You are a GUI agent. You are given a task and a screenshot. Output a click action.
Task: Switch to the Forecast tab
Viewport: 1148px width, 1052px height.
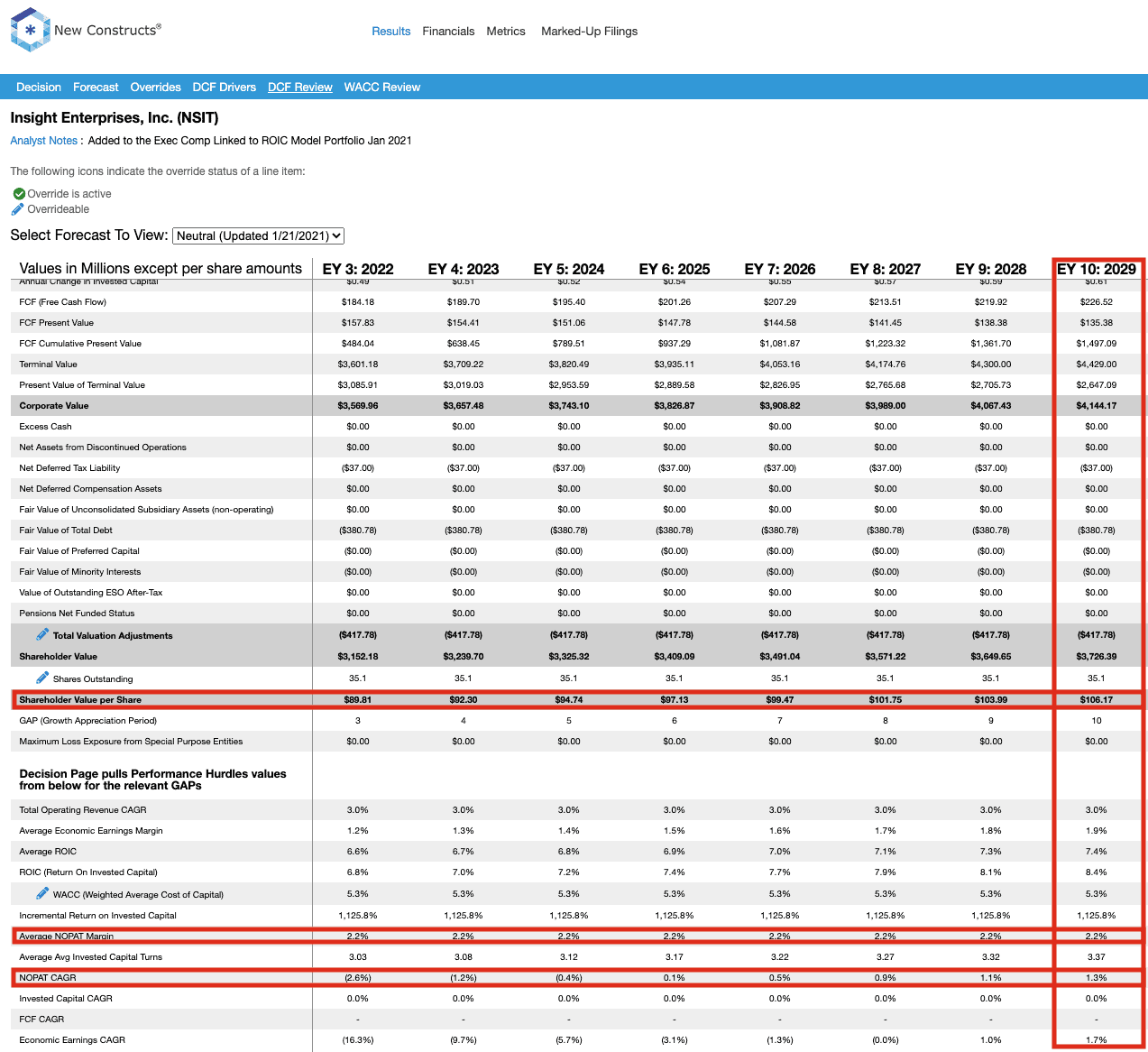coord(96,88)
